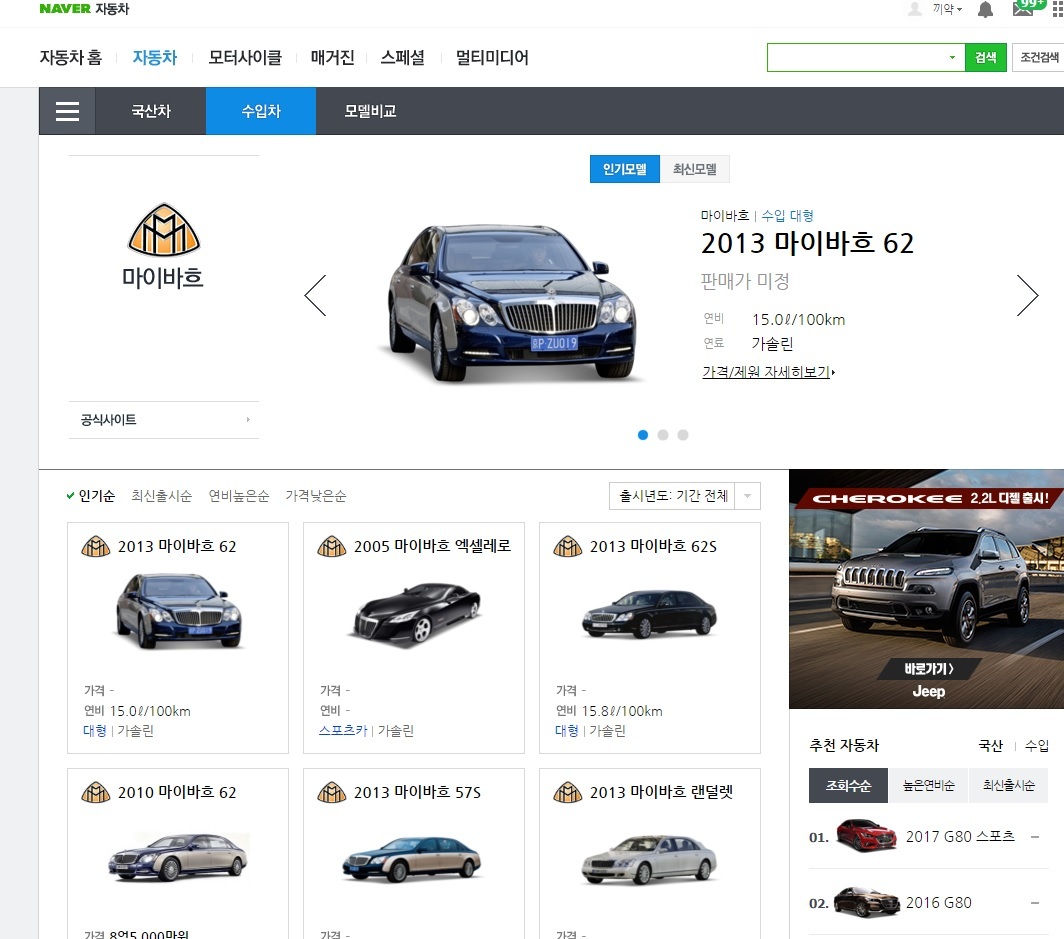Click the emblem on 2013 마이바흐 62 card

coord(96,546)
